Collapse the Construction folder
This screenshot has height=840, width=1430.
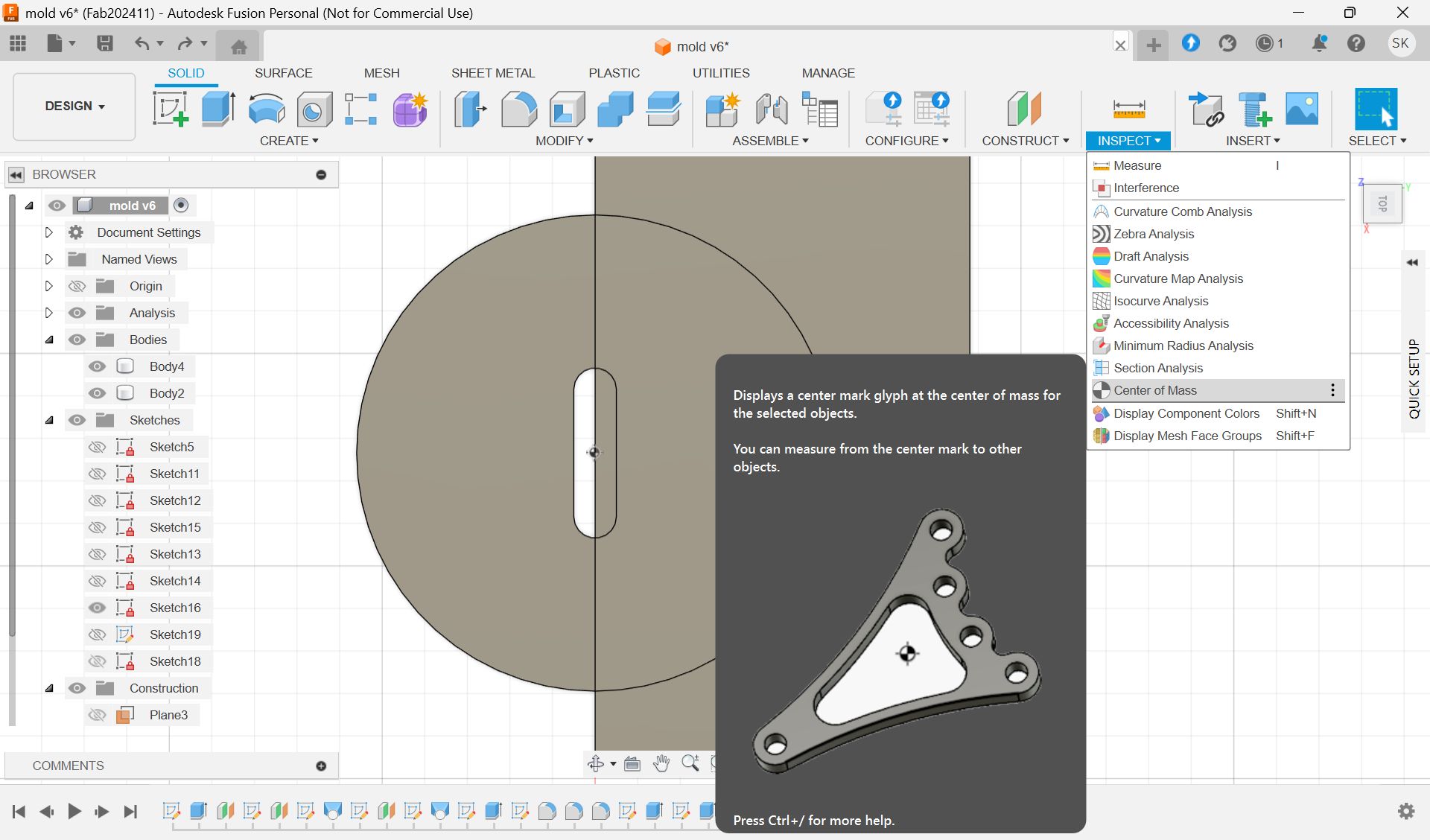[49, 688]
